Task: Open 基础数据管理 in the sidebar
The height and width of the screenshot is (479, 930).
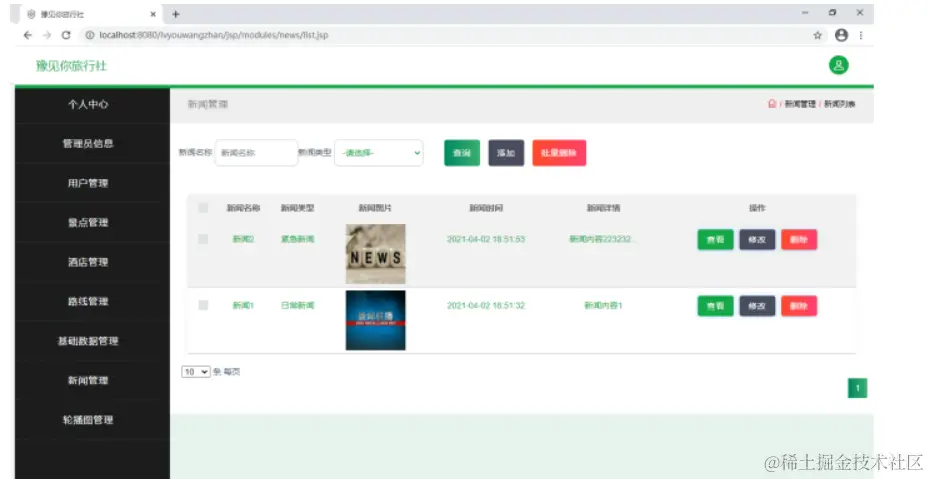Action: click(x=88, y=341)
